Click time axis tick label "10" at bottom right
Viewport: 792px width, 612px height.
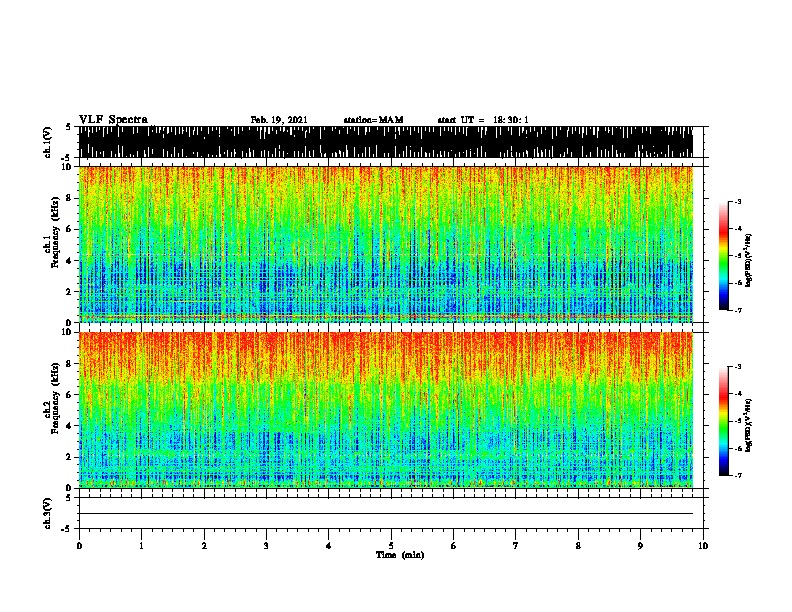coord(703,546)
